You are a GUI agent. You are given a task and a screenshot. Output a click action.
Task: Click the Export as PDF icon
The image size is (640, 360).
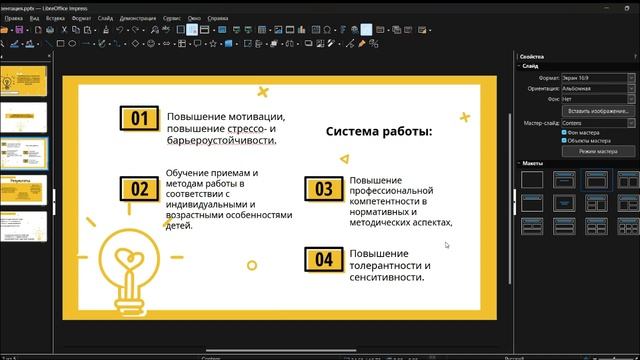click(x=38, y=30)
